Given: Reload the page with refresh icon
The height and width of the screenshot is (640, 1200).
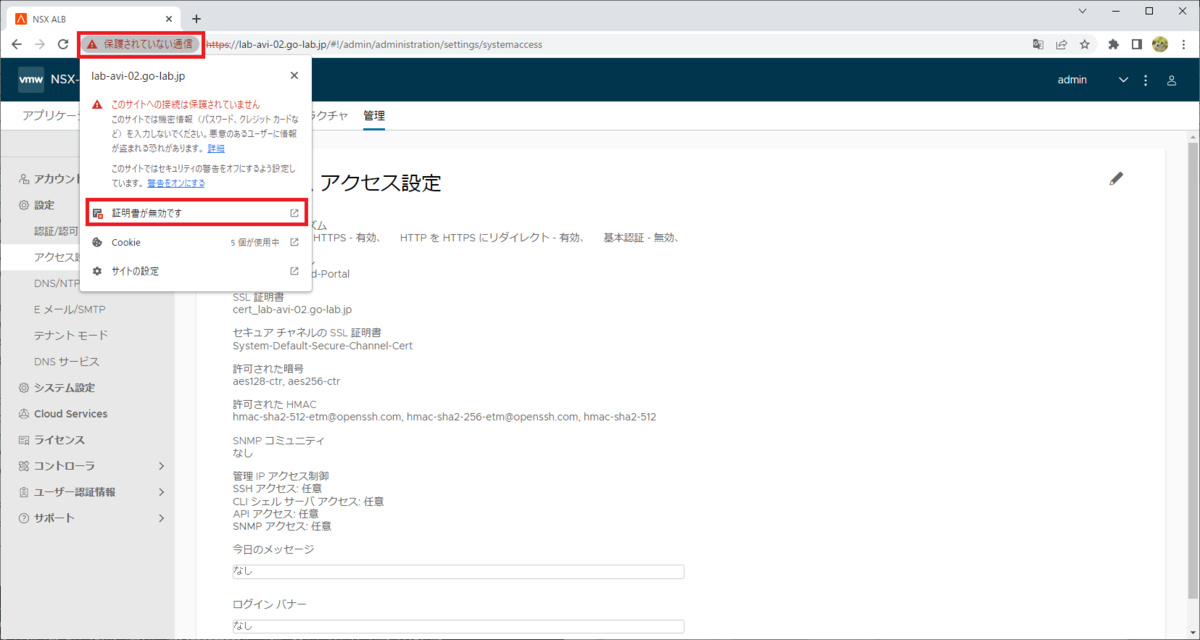Looking at the screenshot, I should pos(63,44).
